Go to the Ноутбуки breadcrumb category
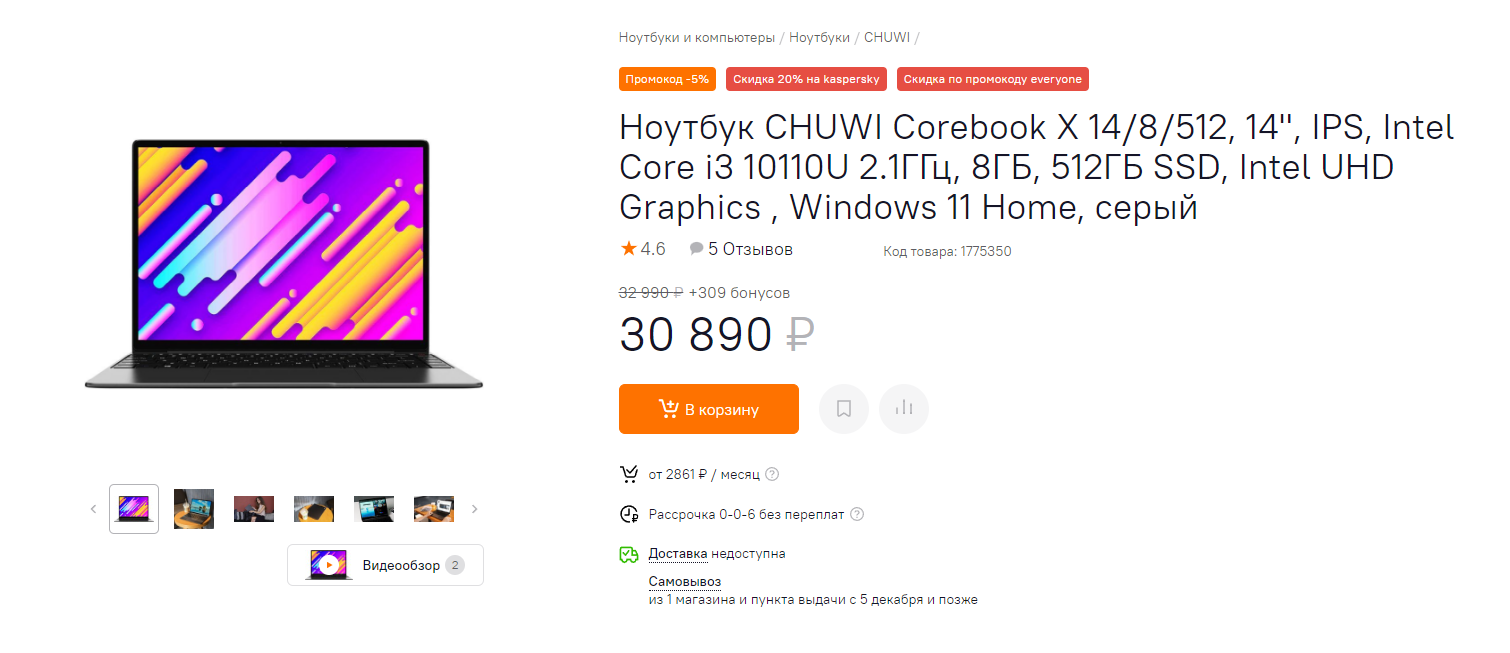The height and width of the screenshot is (653, 1510). (819, 37)
